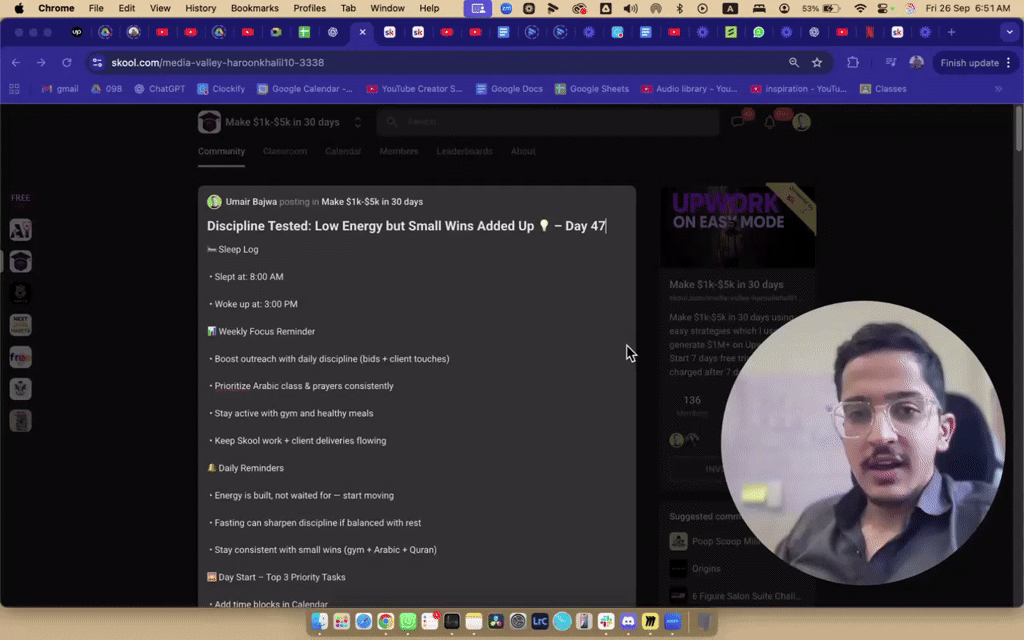Open the About tab
The image size is (1024, 640).
523,151
